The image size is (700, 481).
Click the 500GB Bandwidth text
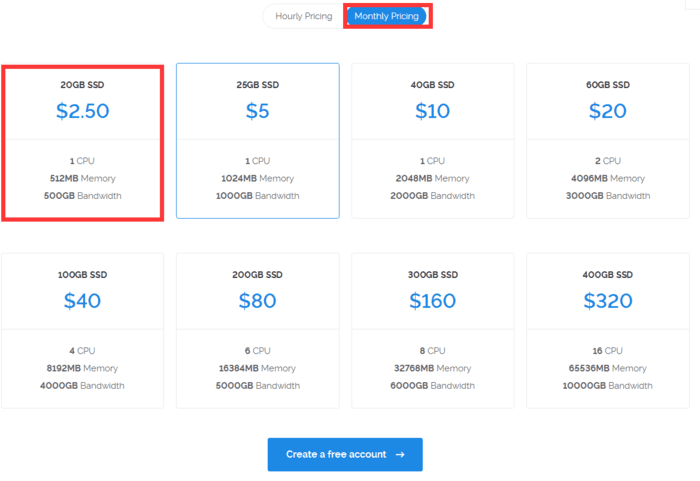tap(83, 196)
